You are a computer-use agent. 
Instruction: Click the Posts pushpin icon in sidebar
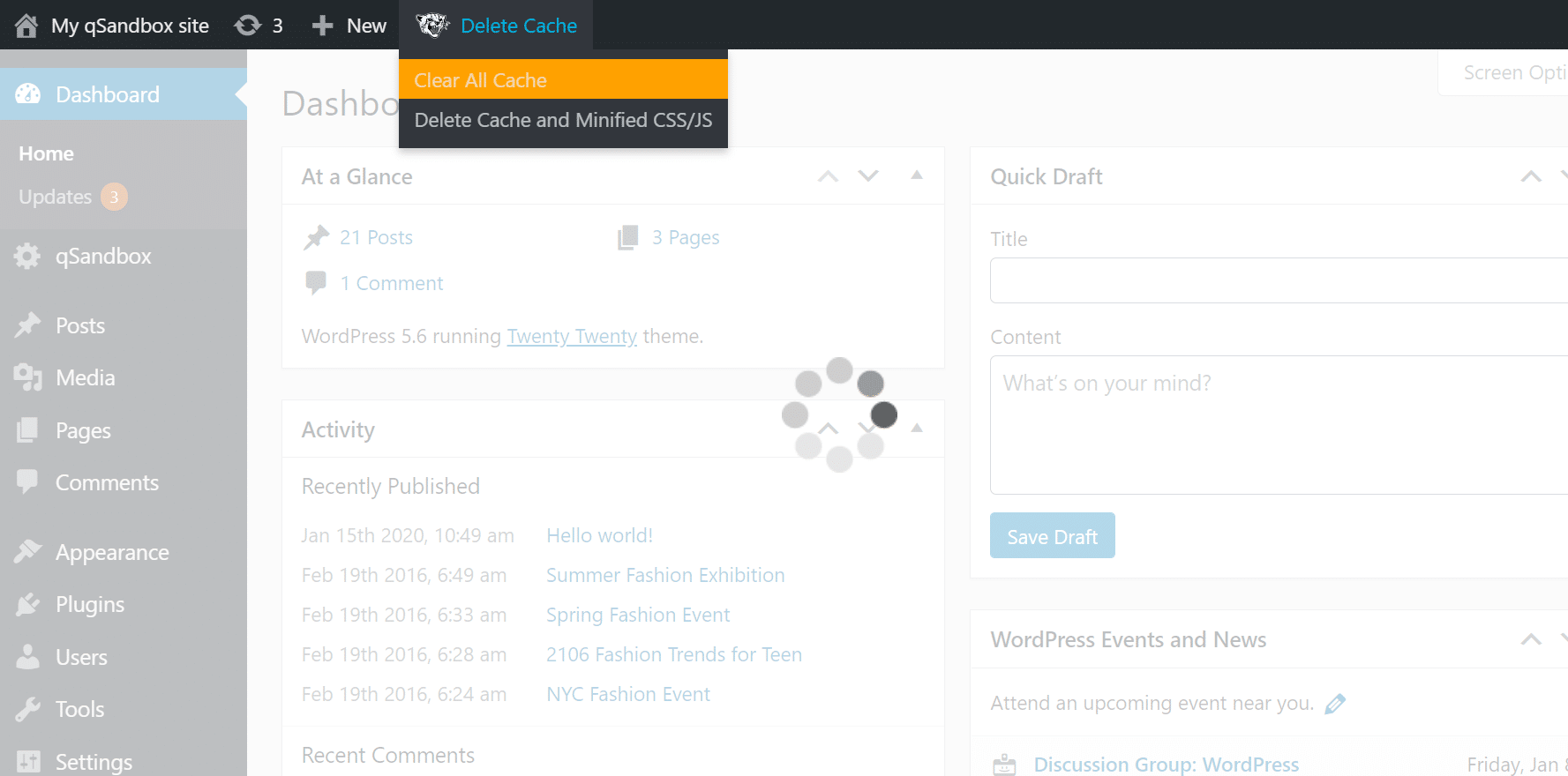point(28,325)
